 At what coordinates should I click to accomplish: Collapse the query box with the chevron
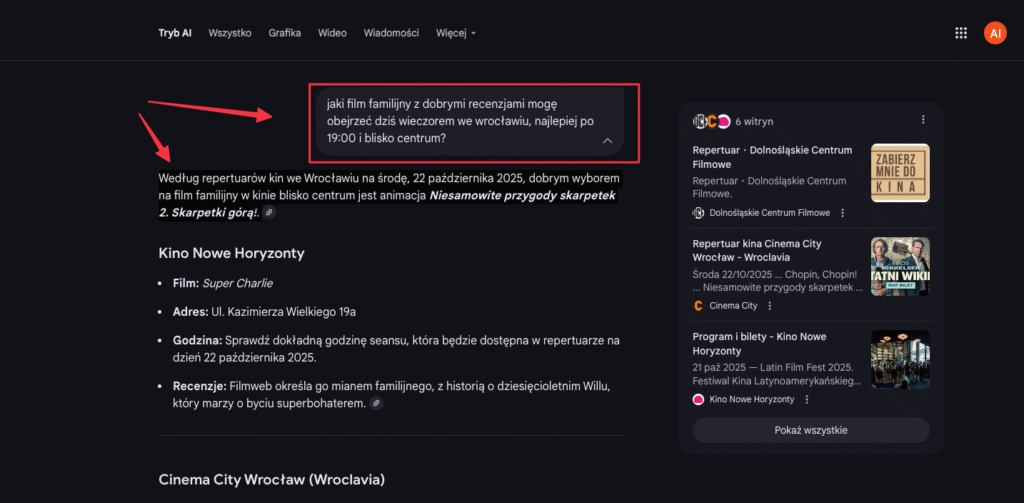(607, 140)
